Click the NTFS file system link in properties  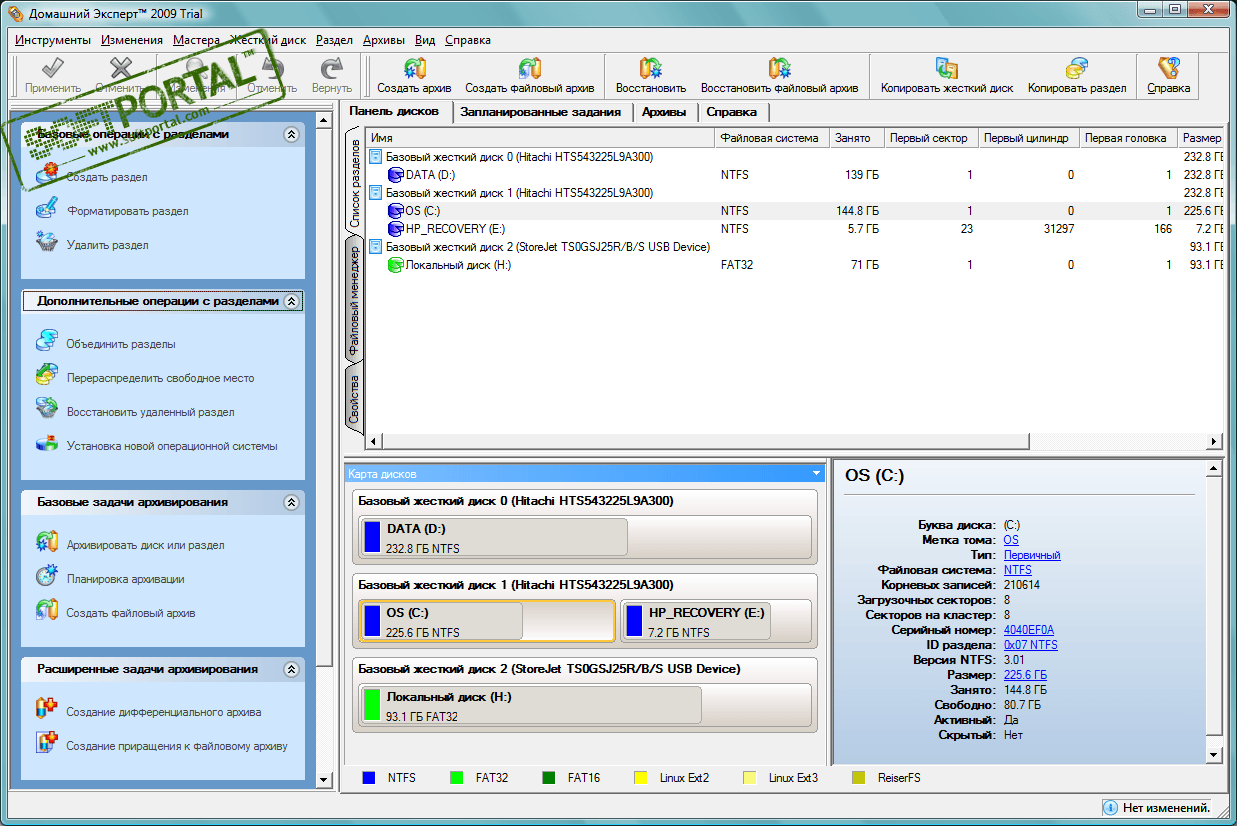(1017, 570)
